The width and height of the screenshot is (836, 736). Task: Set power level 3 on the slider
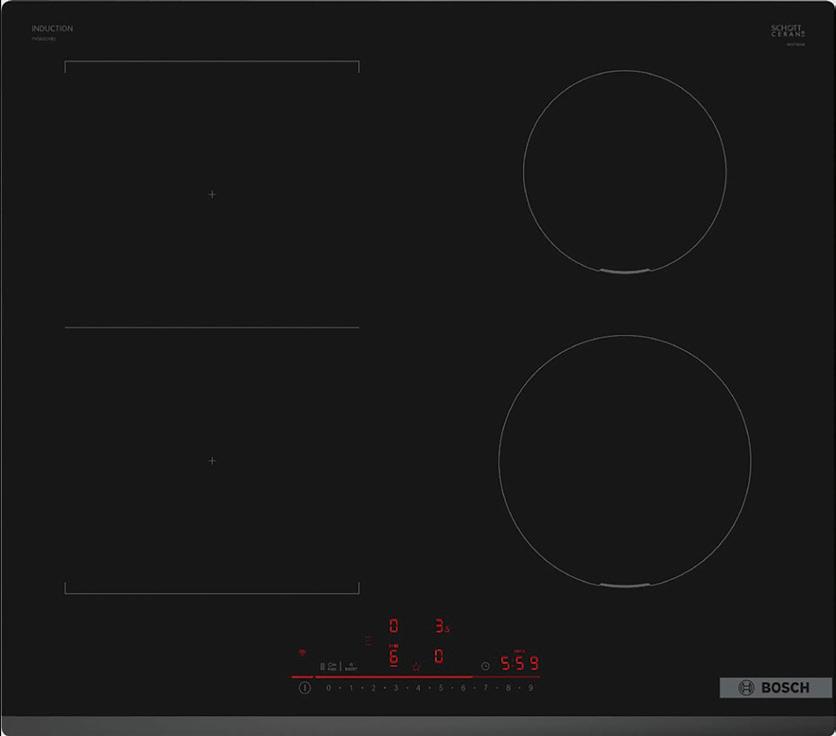[396, 688]
